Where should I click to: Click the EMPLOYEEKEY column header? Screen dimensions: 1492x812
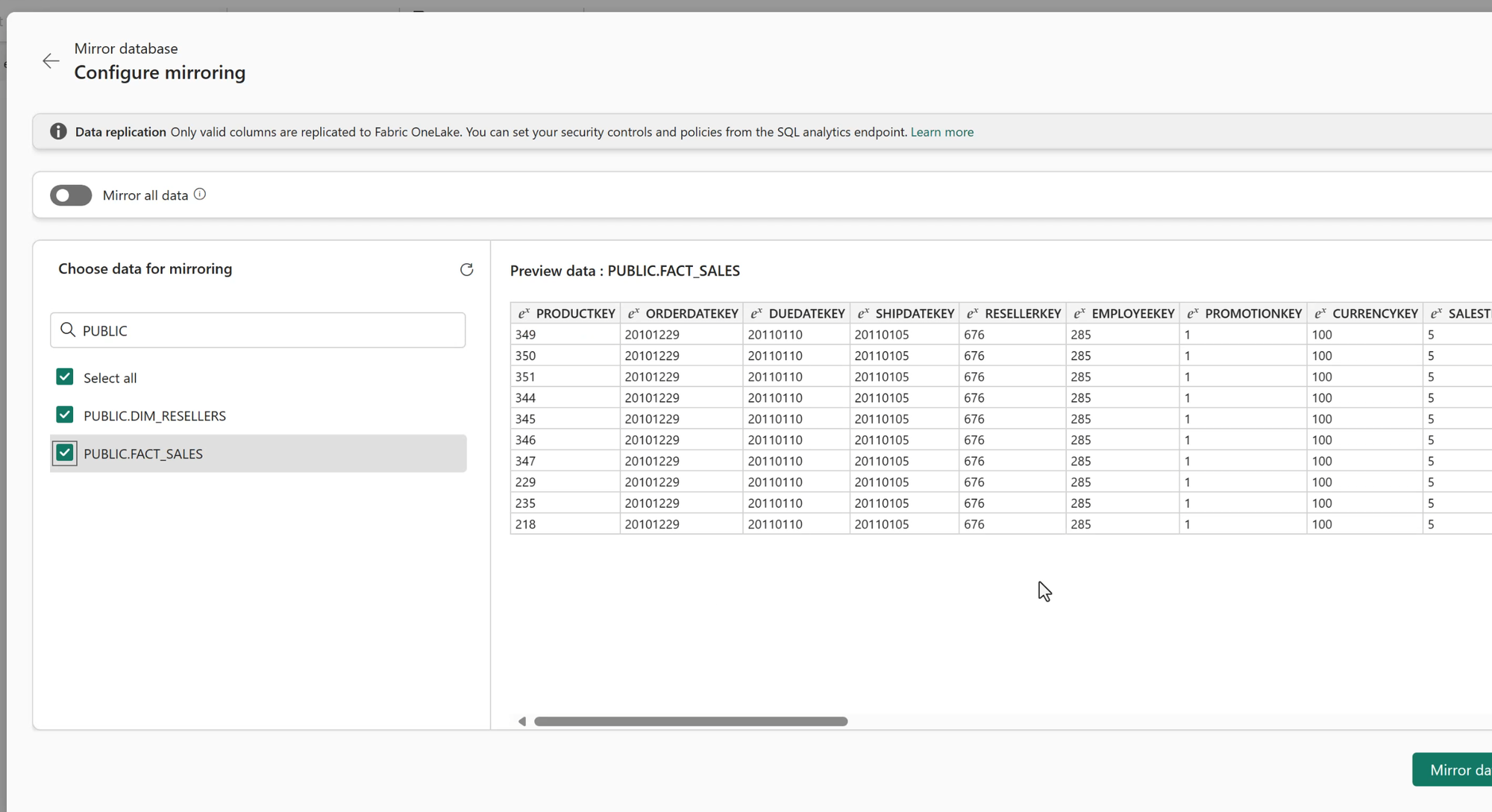pyautogui.click(x=1132, y=314)
